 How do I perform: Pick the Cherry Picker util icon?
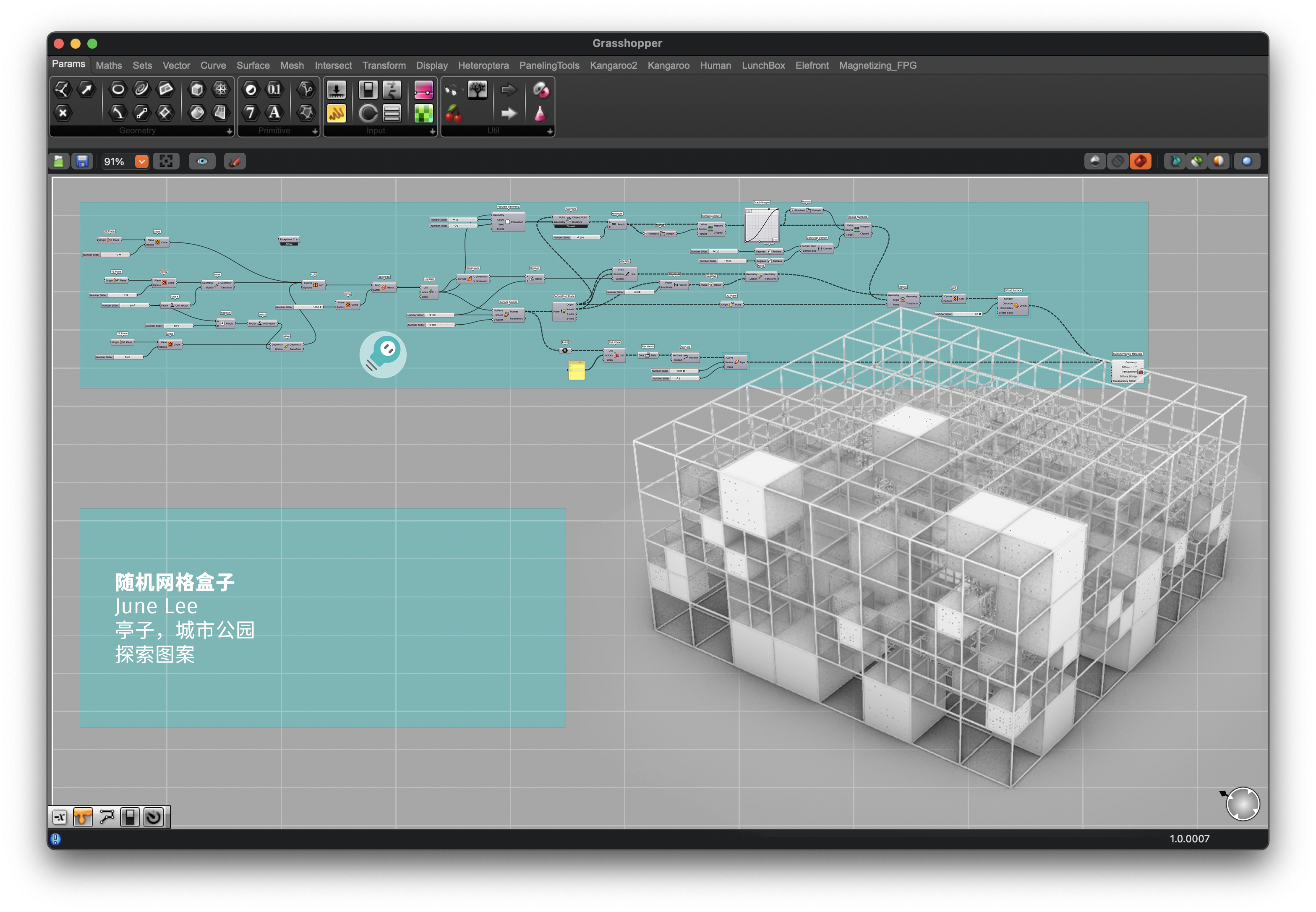point(453,113)
